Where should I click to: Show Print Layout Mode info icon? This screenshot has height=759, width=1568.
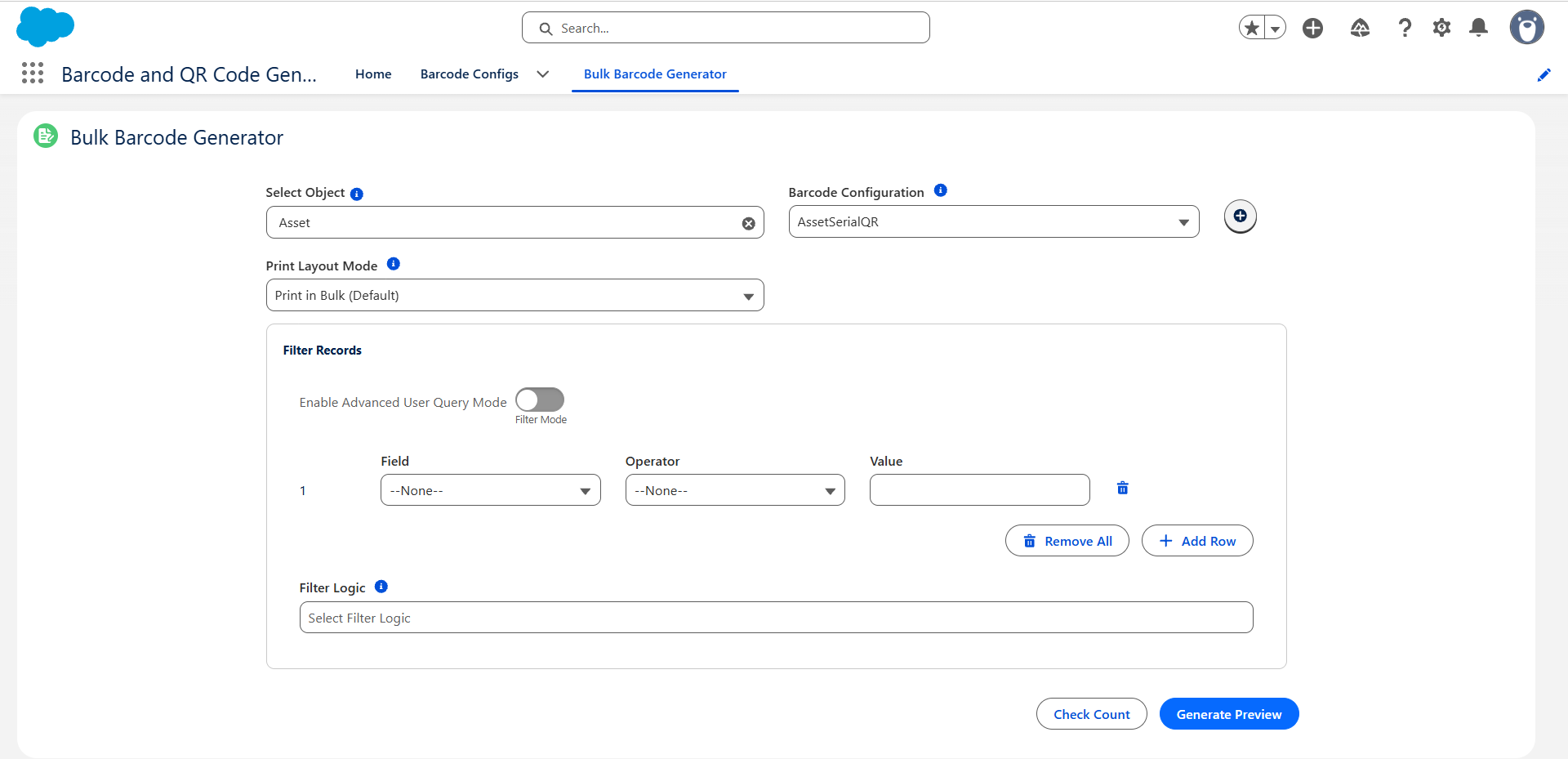point(394,264)
